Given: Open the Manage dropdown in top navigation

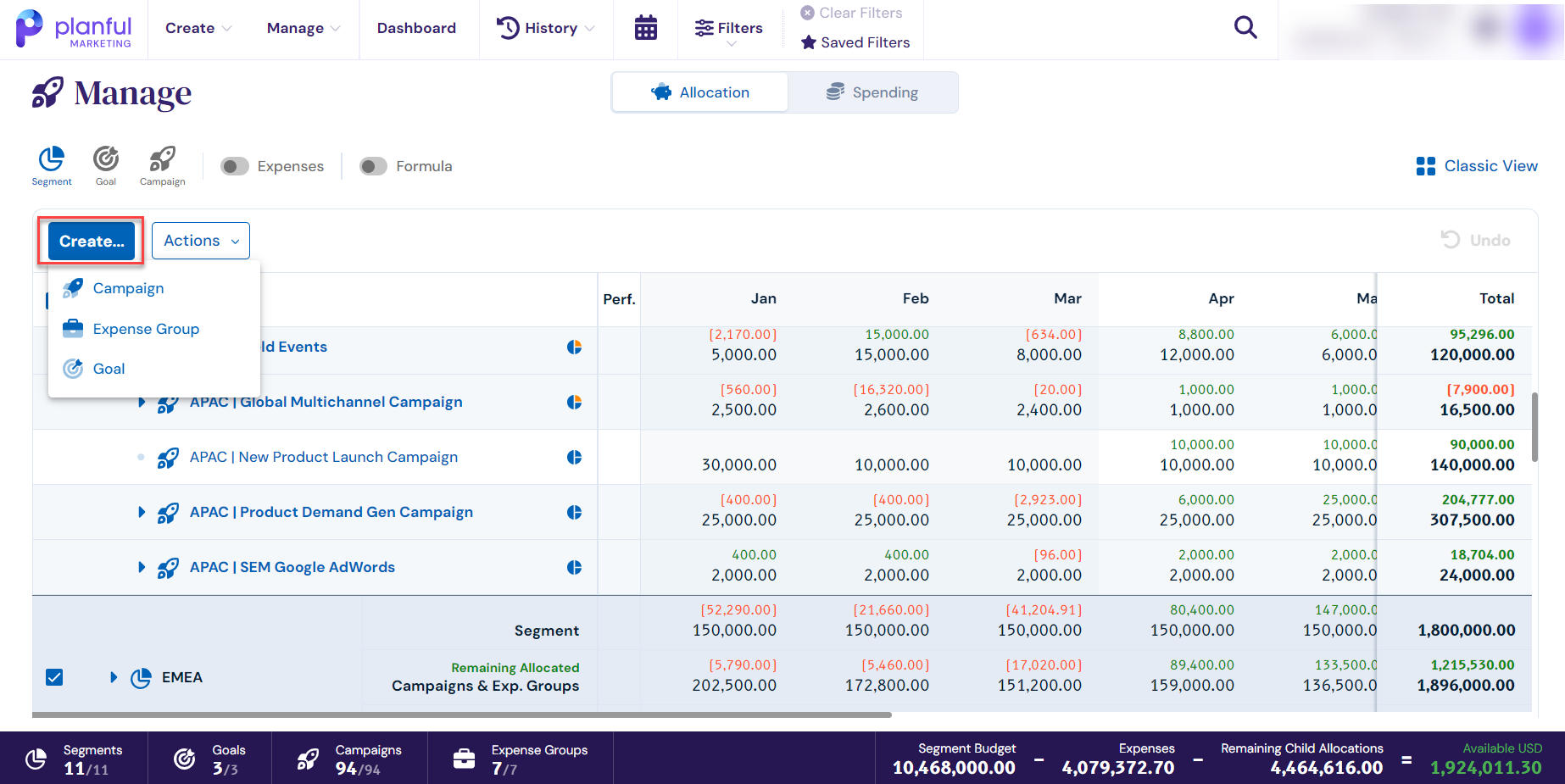Looking at the screenshot, I should pos(304,28).
